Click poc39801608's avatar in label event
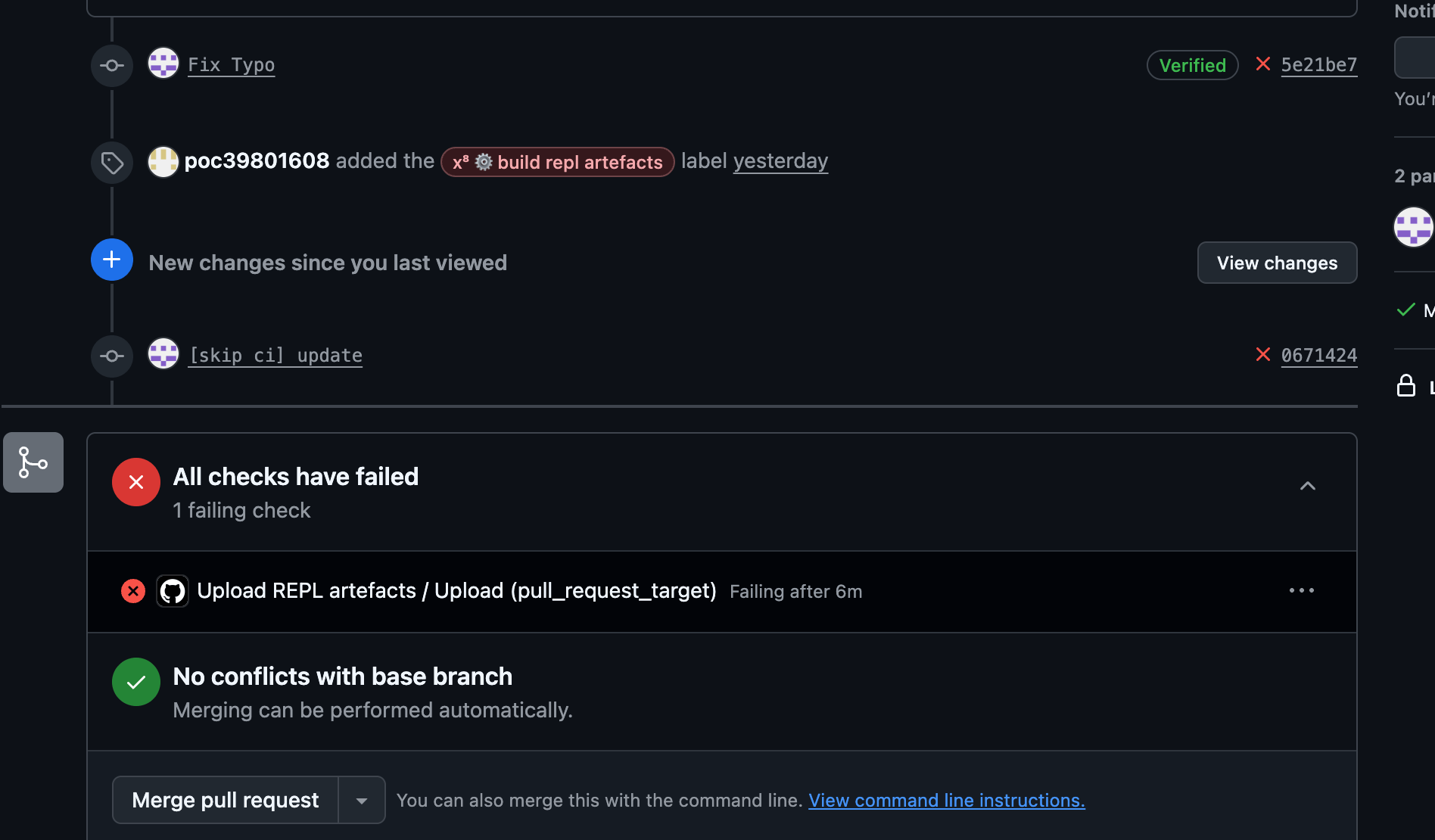The image size is (1435, 840). (163, 161)
